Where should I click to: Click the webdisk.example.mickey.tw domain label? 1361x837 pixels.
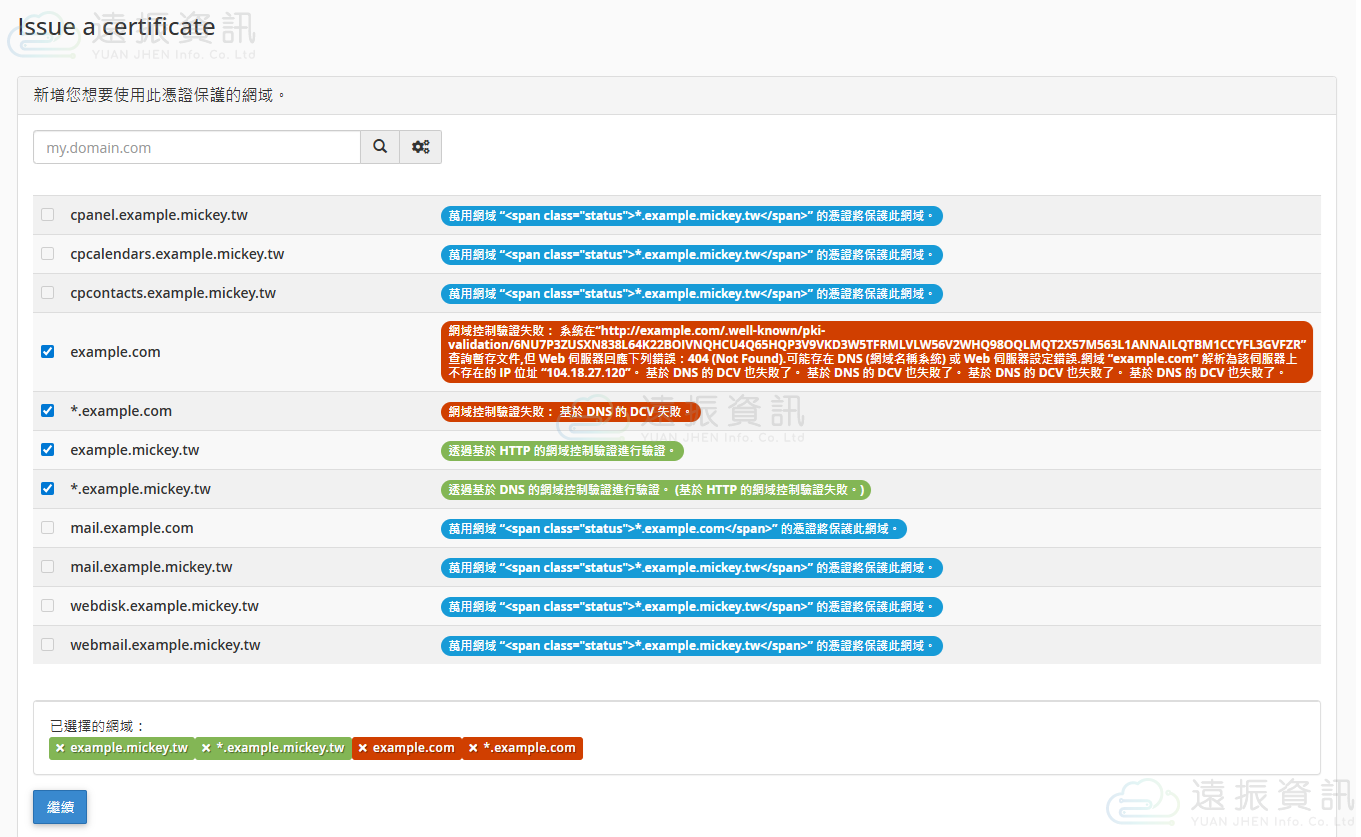tap(164, 606)
